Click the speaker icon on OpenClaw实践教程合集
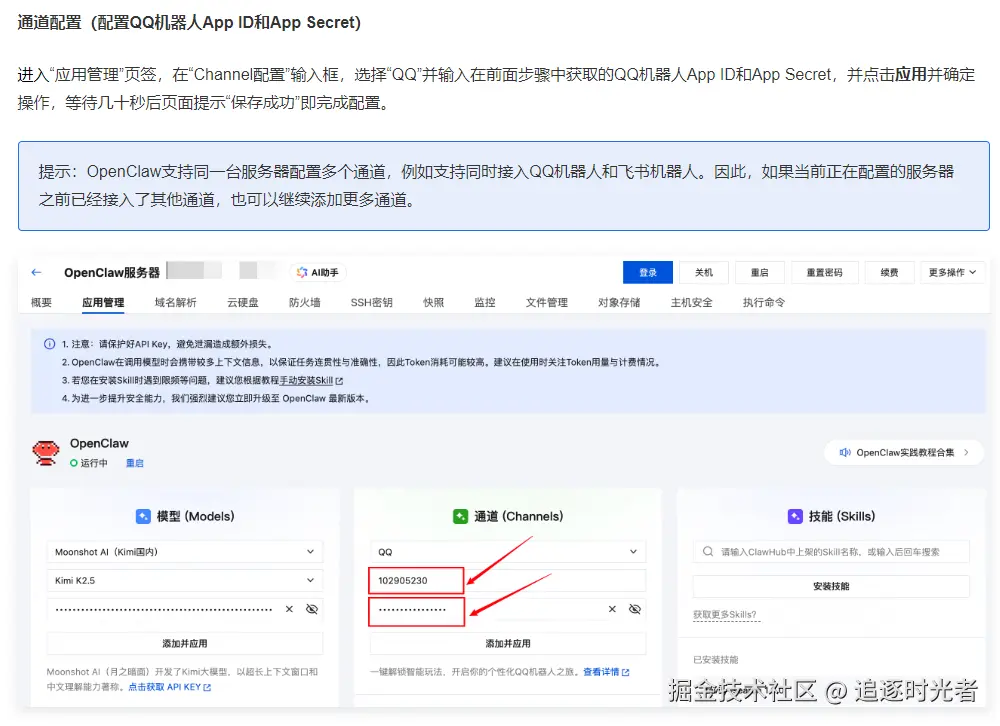Screen dimensions: 1000x726 [845, 452]
